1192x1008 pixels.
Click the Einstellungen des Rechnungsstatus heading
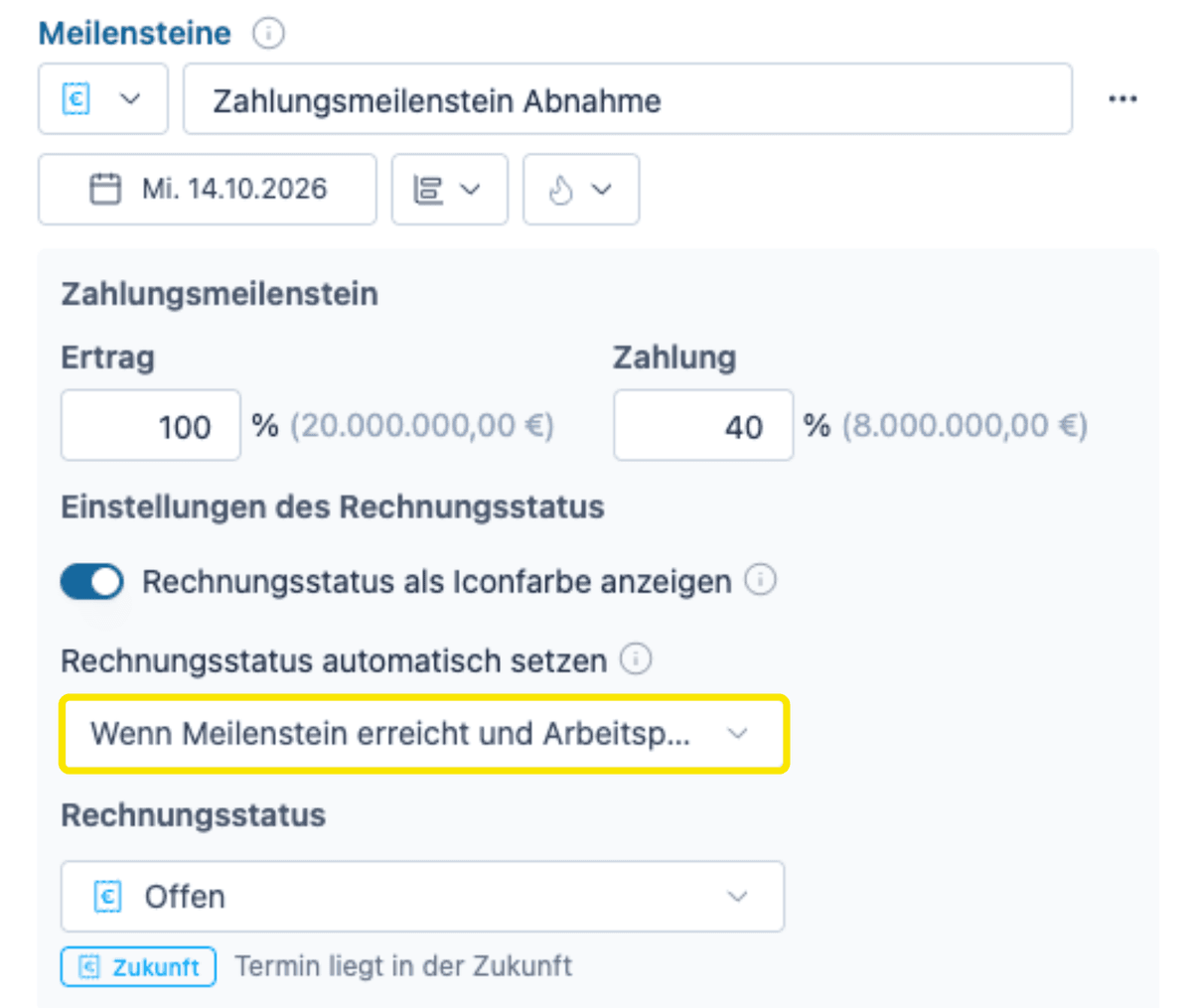pyautogui.click(x=333, y=507)
